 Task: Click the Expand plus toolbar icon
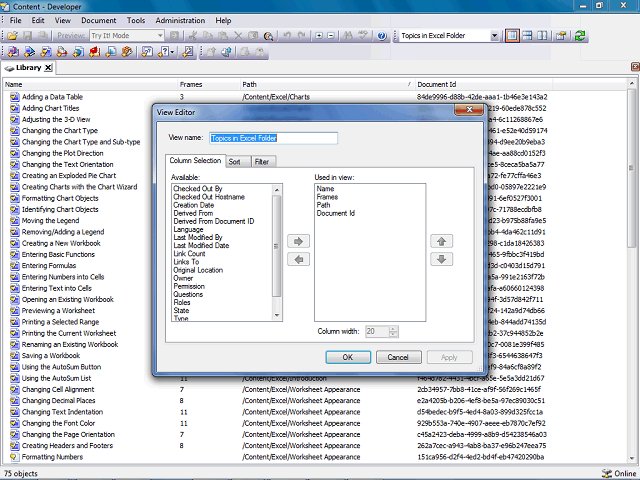[319, 36]
